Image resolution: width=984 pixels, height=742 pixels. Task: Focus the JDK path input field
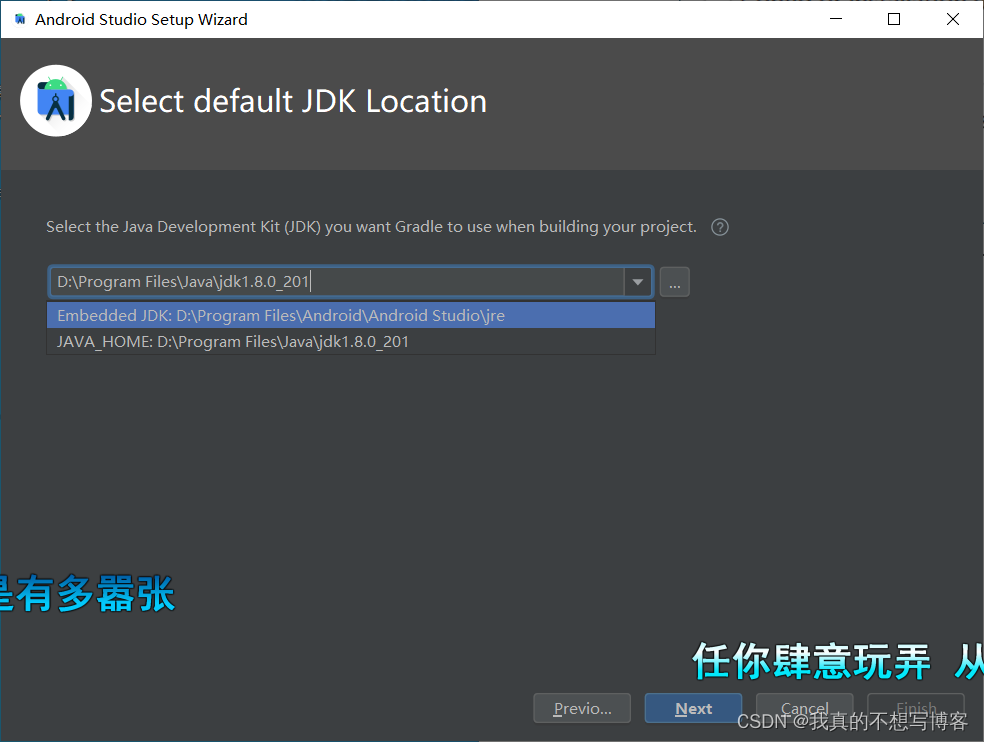click(337, 282)
